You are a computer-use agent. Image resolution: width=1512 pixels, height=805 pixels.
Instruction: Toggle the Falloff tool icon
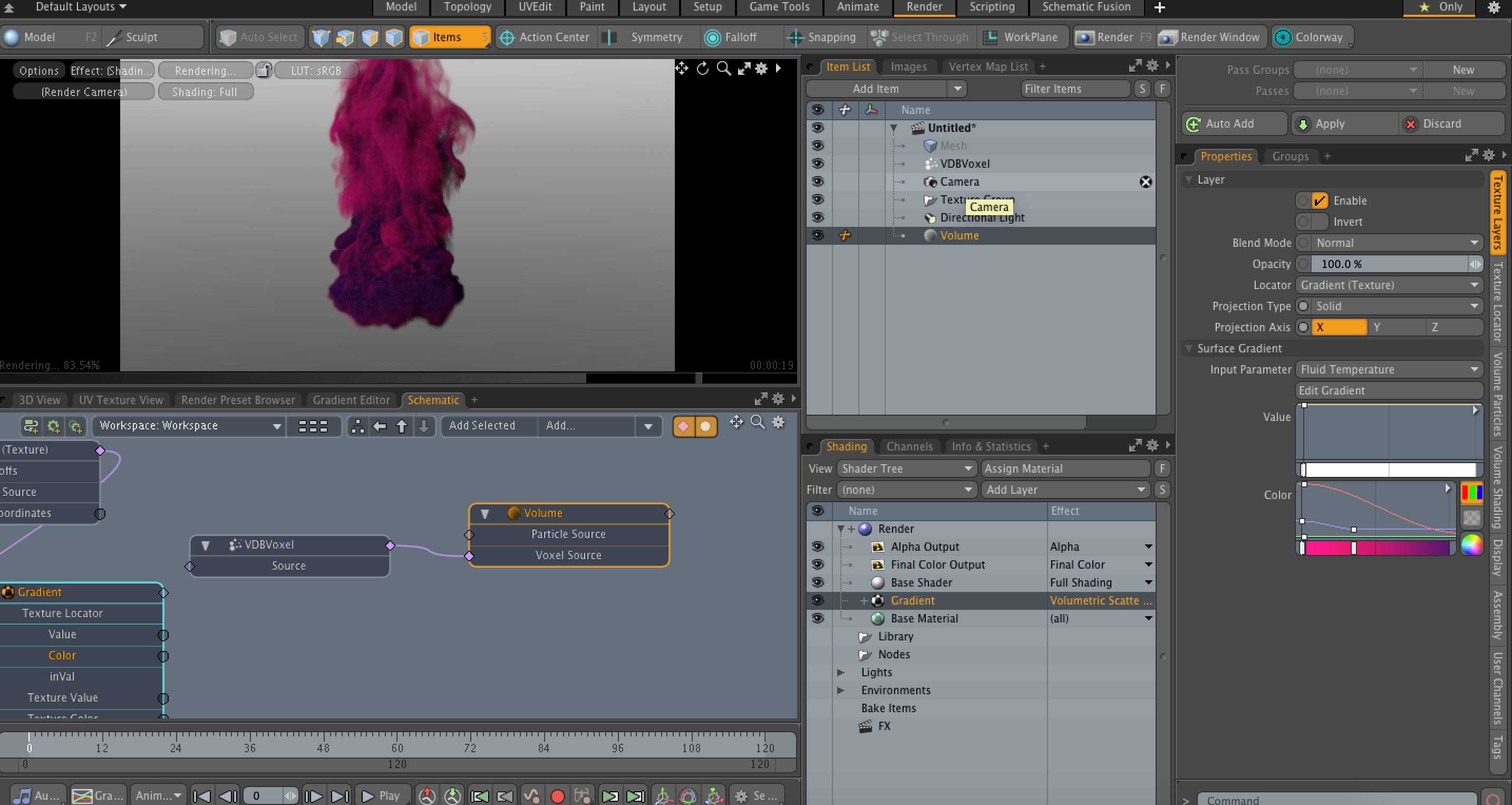pos(712,37)
